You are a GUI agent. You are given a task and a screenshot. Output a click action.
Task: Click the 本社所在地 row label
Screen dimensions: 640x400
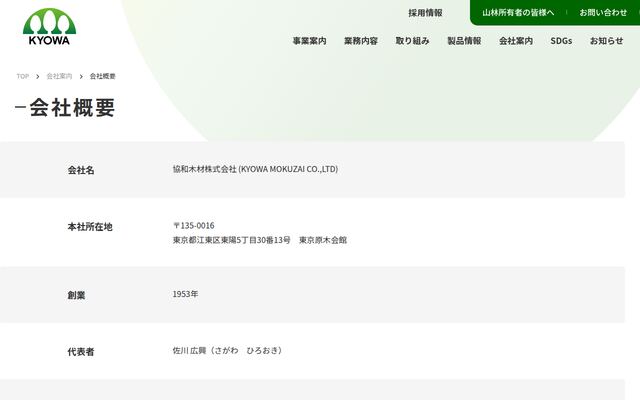(90, 227)
